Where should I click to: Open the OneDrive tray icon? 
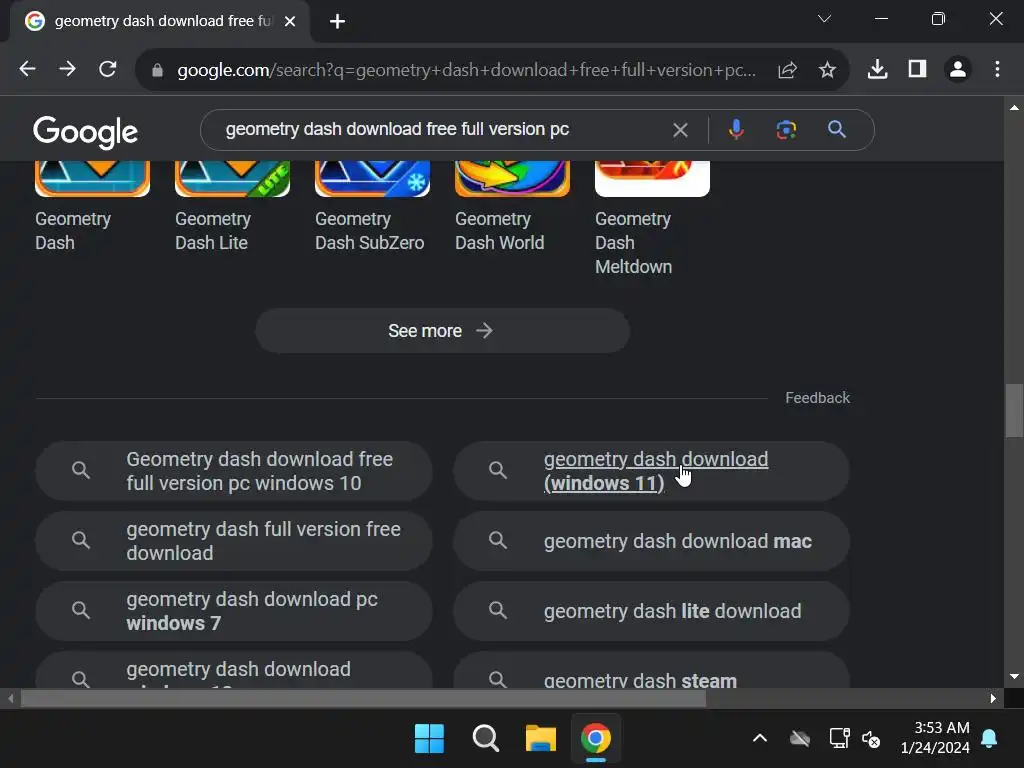point(799,739)
